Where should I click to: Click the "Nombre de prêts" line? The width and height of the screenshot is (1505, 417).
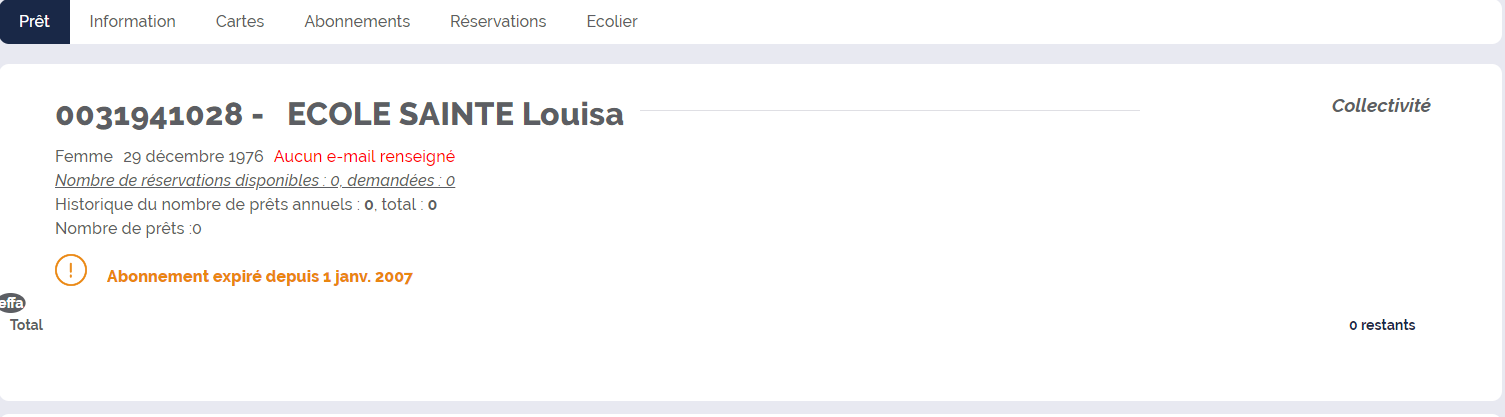(x=128, y=228)
